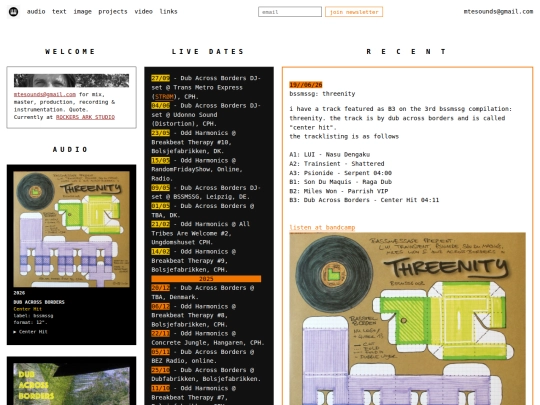Click mtesounds@gmail.com in the top header
This screenshot has height=405, width=540.
click(x=498, y=11)
